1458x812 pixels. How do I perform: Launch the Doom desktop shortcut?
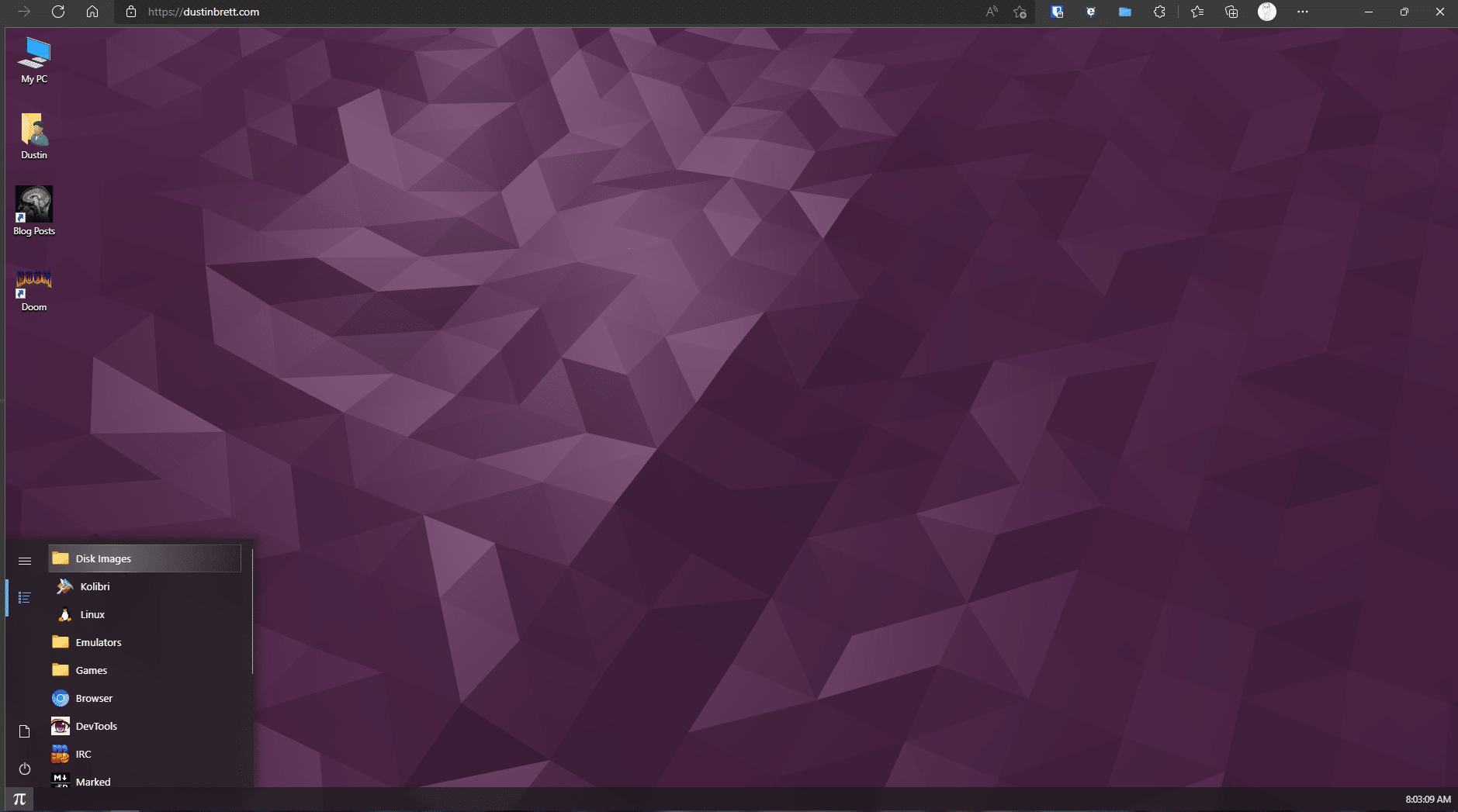point(34,290)
